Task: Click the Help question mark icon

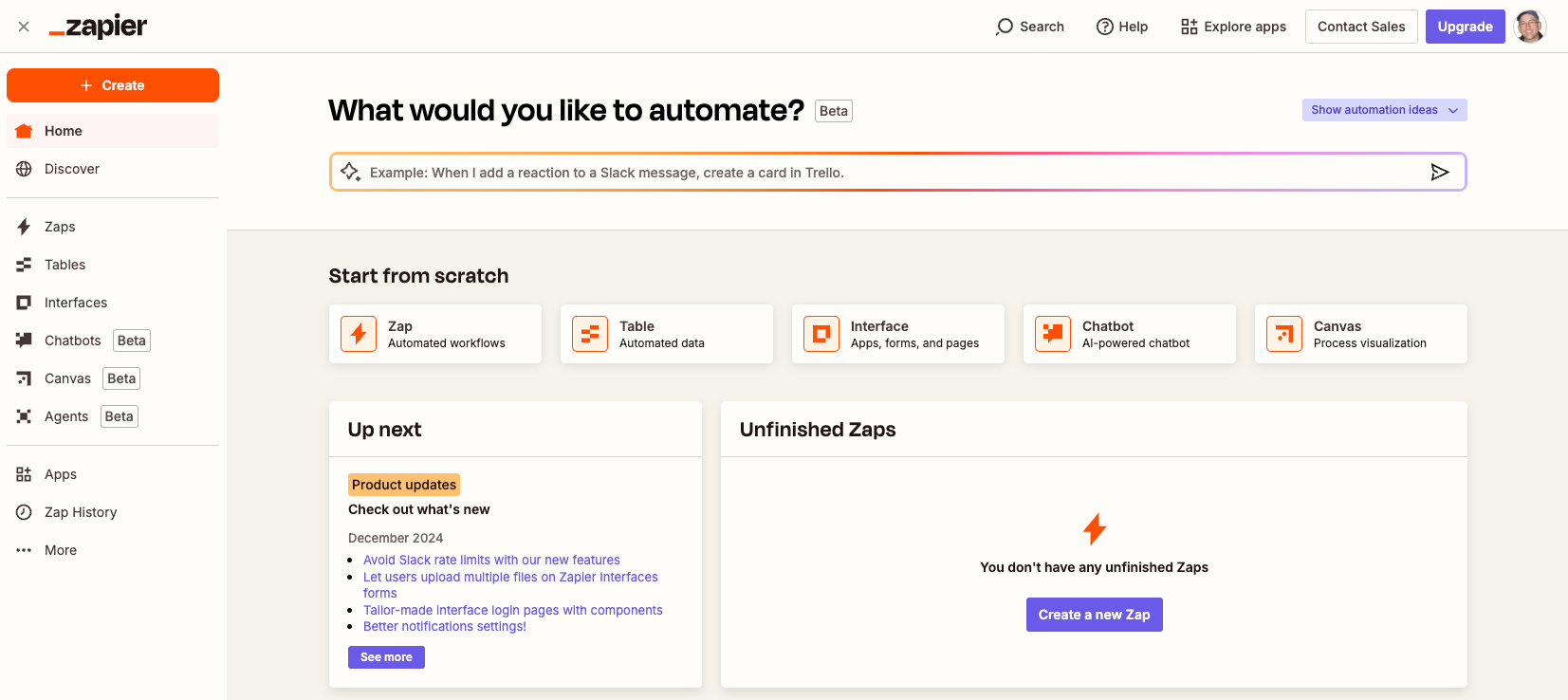Action: (x=1104, y=27)
